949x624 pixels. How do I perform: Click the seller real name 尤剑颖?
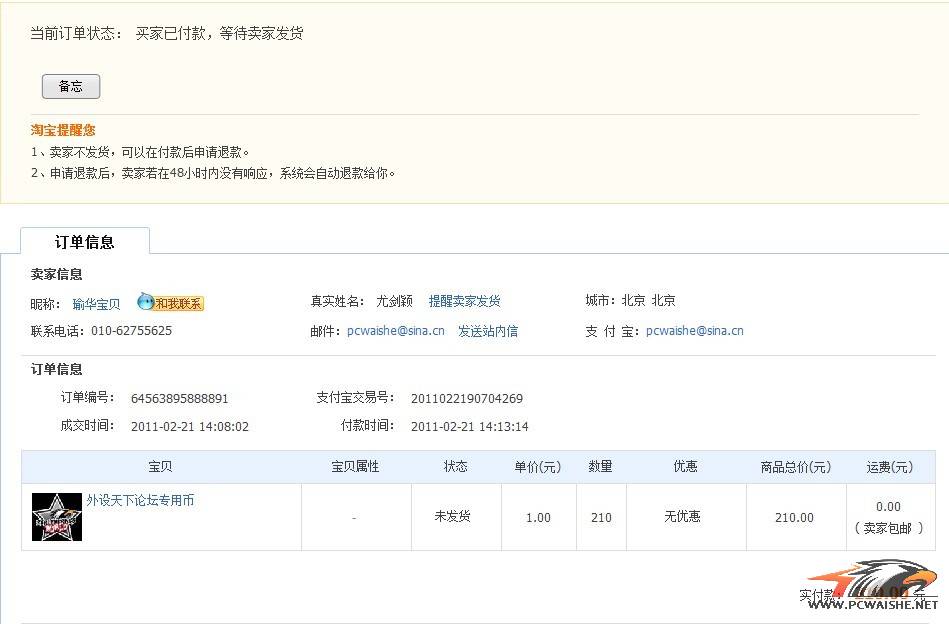coord(394,301)
